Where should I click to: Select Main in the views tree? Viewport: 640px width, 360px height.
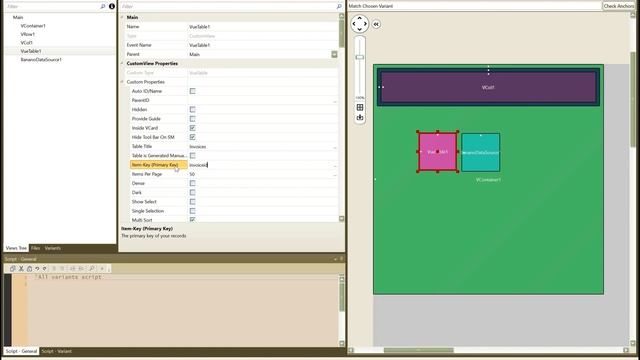coord(18,17)
